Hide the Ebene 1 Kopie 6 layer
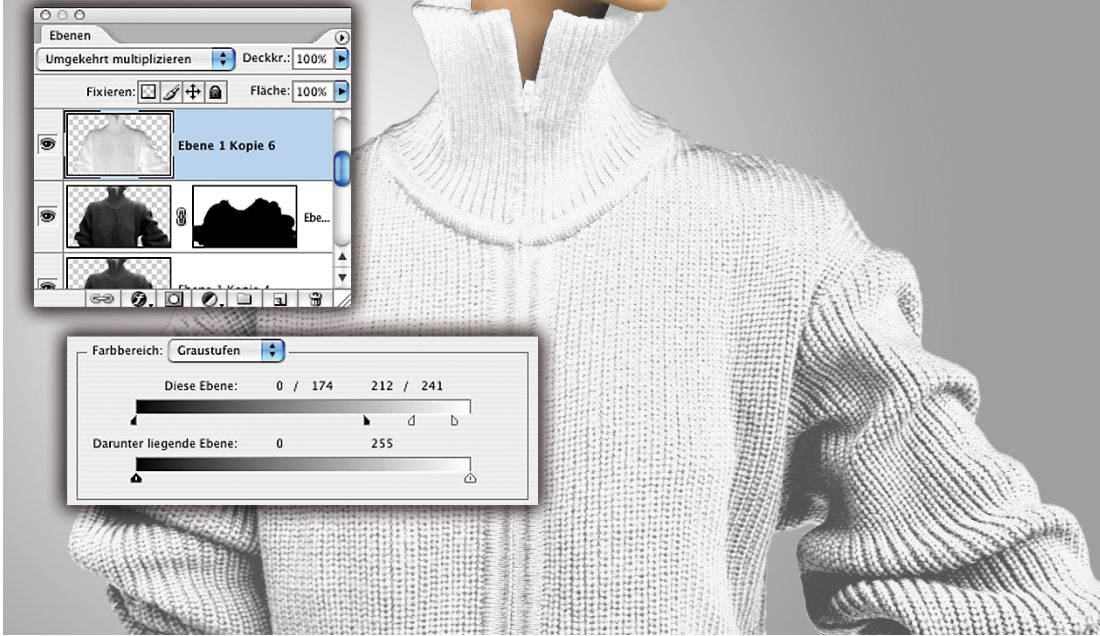The image size is (1100, 636). point(47,145)
